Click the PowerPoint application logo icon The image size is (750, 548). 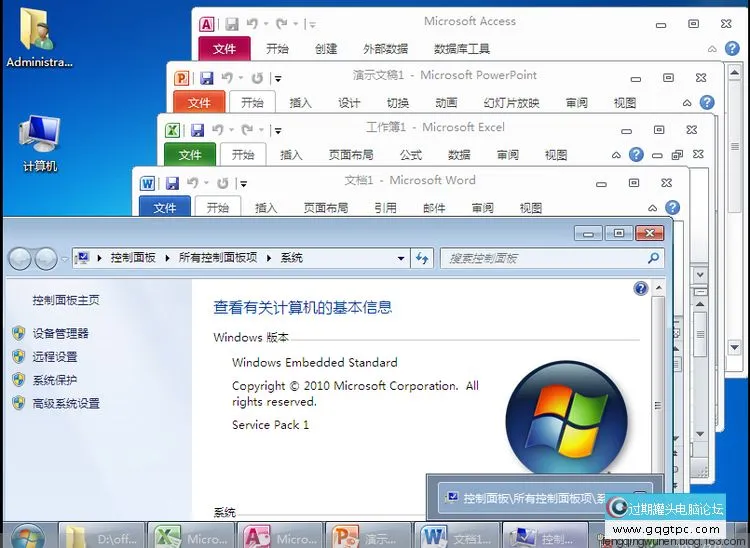(182, 77)
